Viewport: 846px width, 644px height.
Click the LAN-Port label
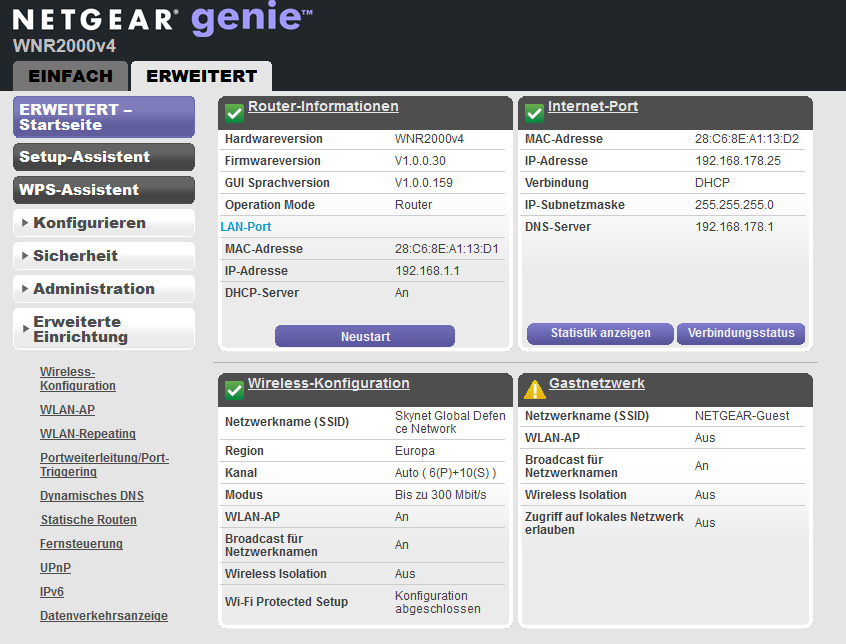(x=245, y=227)
